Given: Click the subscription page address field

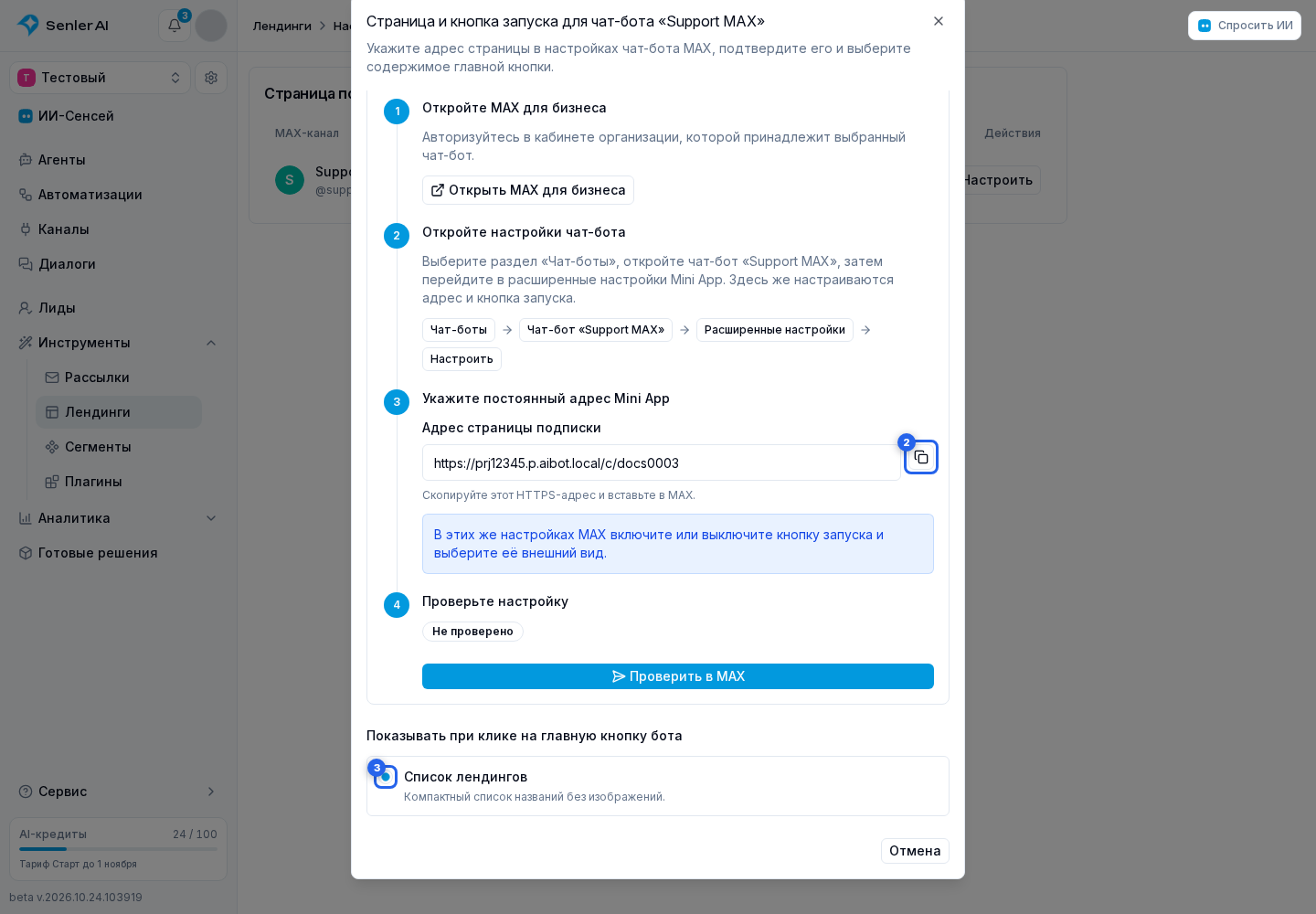Looking at the screenshot, I should pos(662,462).
